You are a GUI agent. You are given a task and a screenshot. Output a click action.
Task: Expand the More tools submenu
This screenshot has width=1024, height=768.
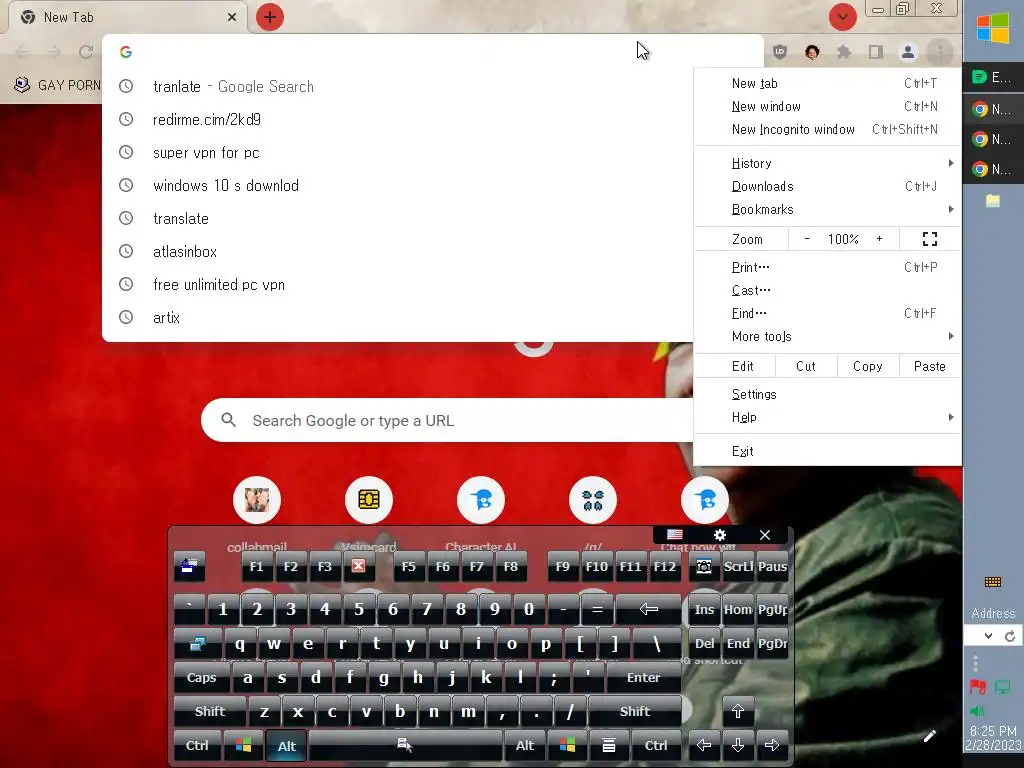[827, 336]
